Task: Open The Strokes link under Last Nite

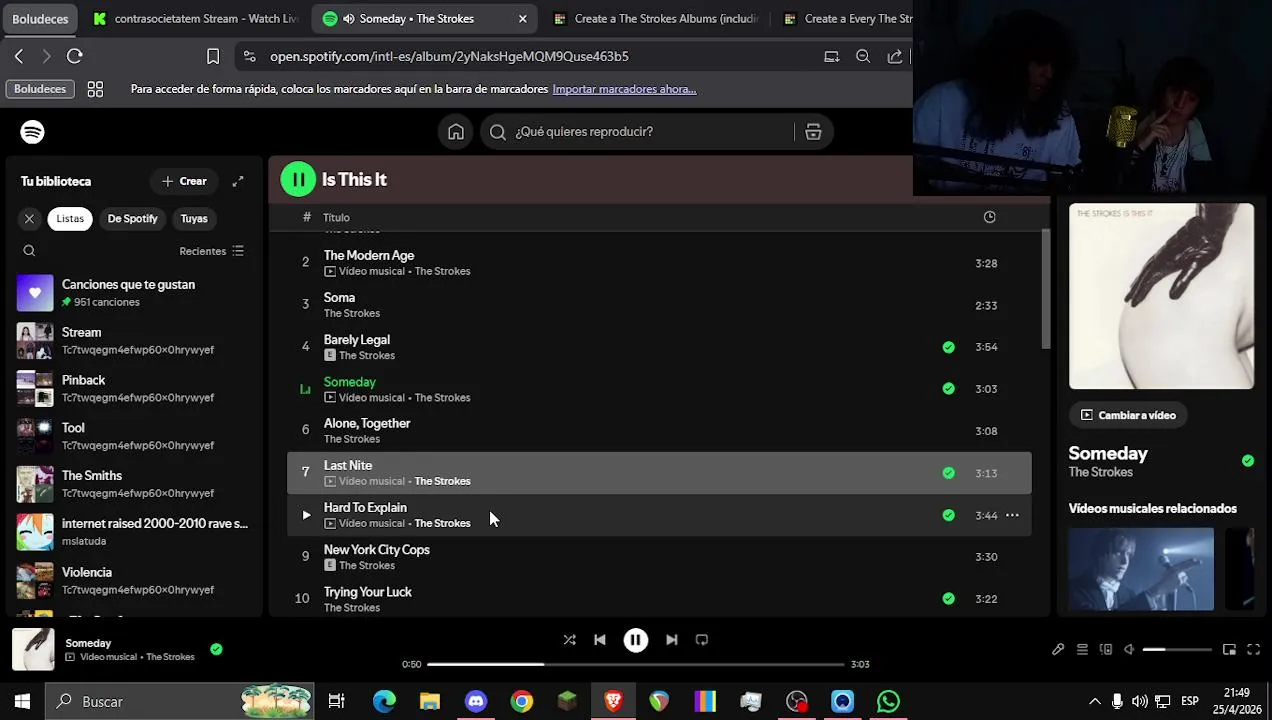Action: coord(442,481)
